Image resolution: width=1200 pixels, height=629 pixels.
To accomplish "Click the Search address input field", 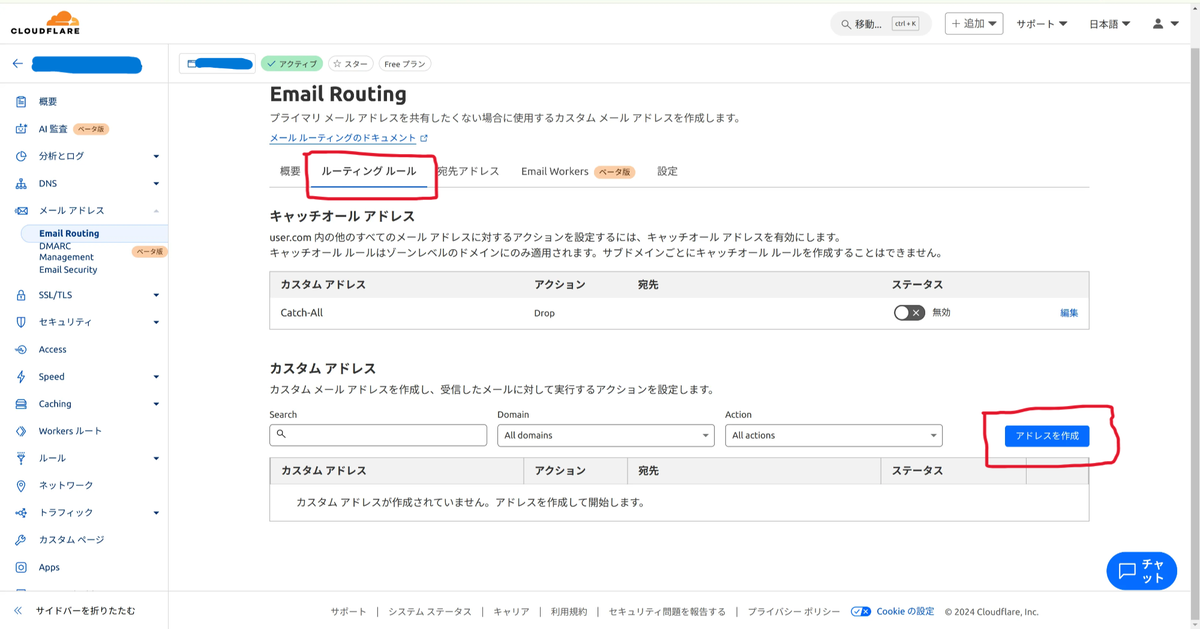I will coord(378,435).
